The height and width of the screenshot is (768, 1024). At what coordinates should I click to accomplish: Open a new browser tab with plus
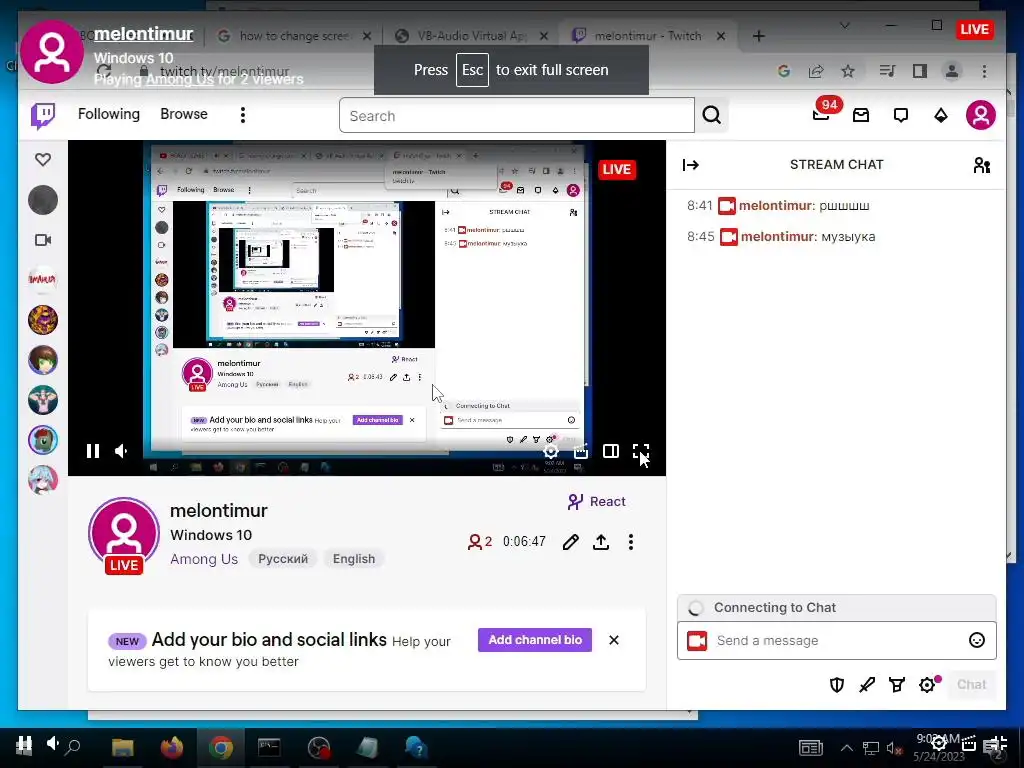point(758,36)
